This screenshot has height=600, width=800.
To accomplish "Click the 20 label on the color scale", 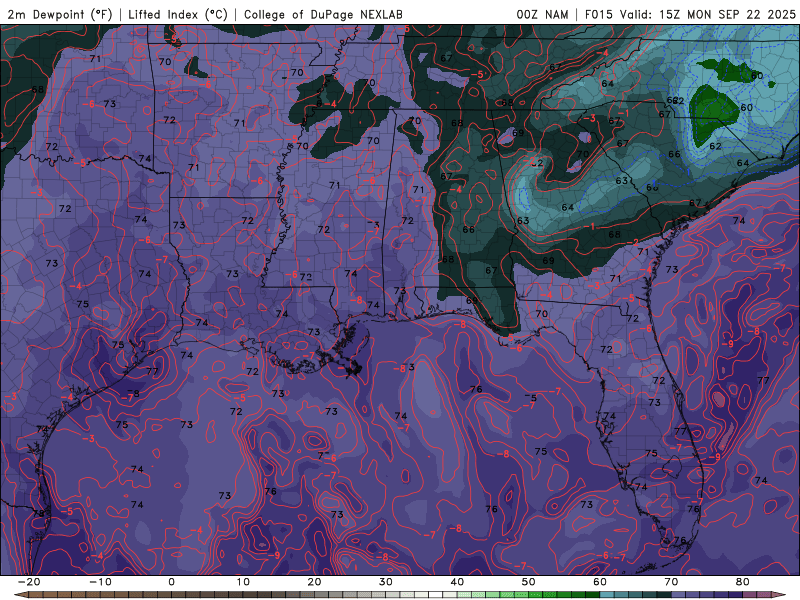I will pyautogui.click(x=314, y=582).
